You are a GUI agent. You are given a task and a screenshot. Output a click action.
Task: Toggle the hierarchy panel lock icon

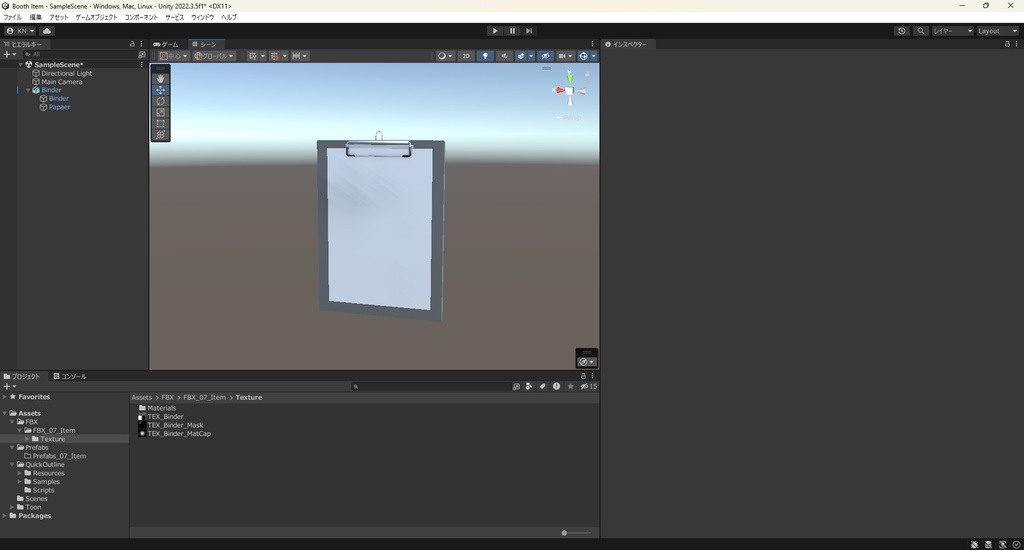132,44
